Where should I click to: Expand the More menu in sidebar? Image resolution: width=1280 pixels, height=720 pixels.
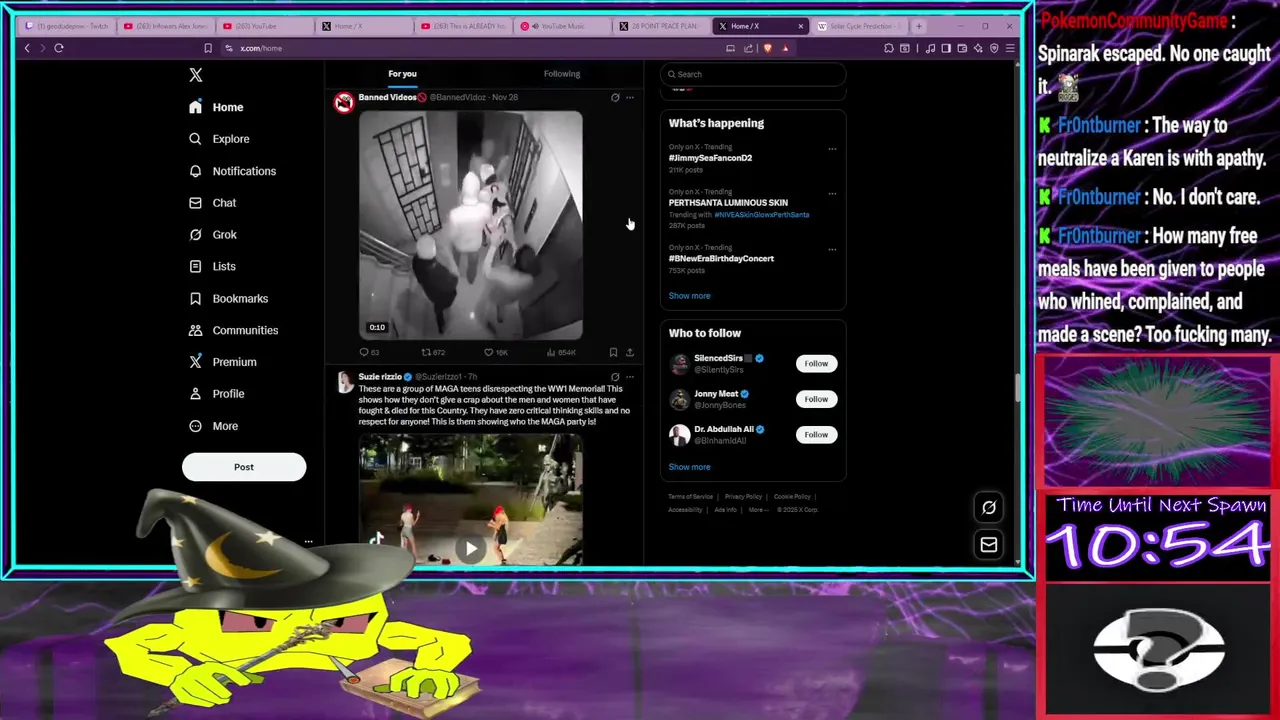[x=213, y=426]
